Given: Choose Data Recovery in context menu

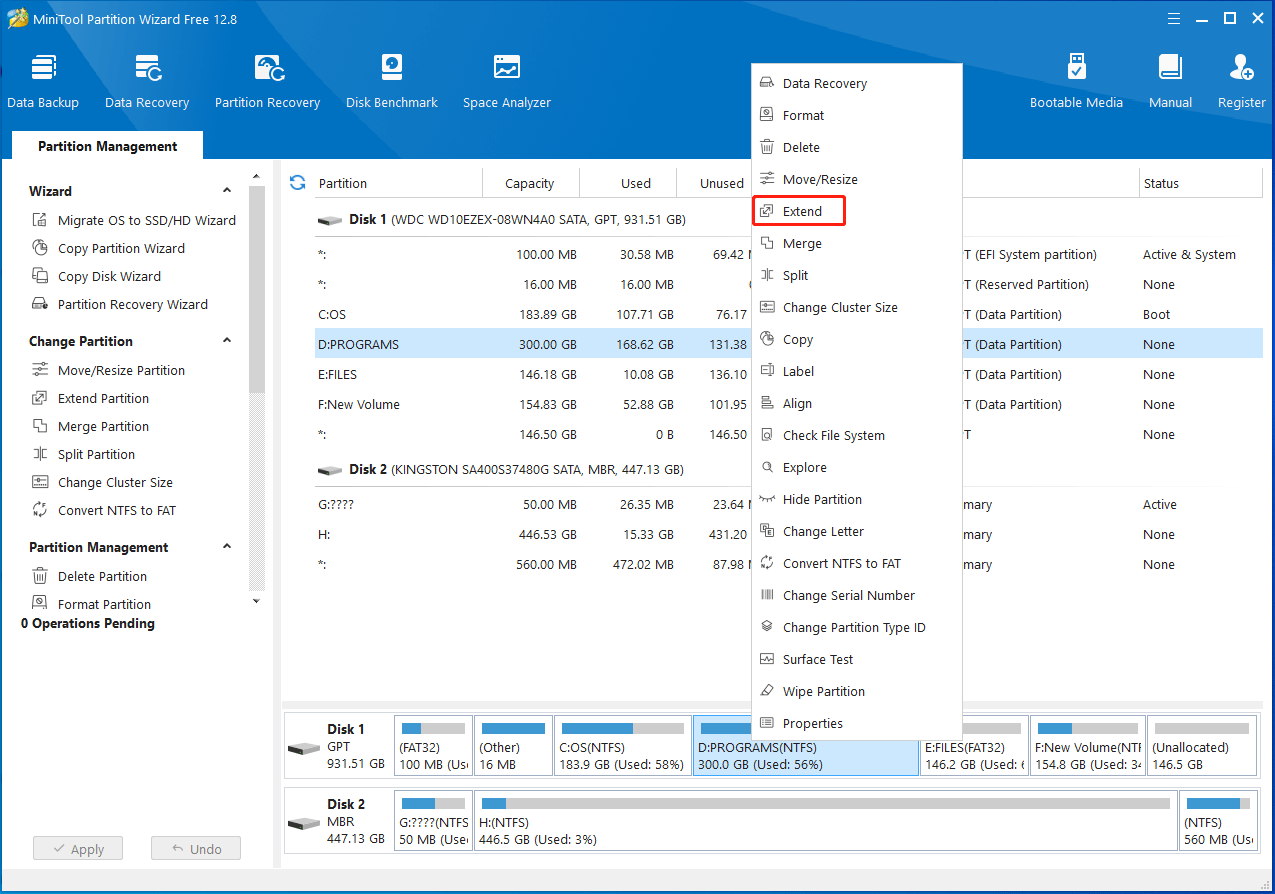Looking at the screenshot, I should coord(857,83).
